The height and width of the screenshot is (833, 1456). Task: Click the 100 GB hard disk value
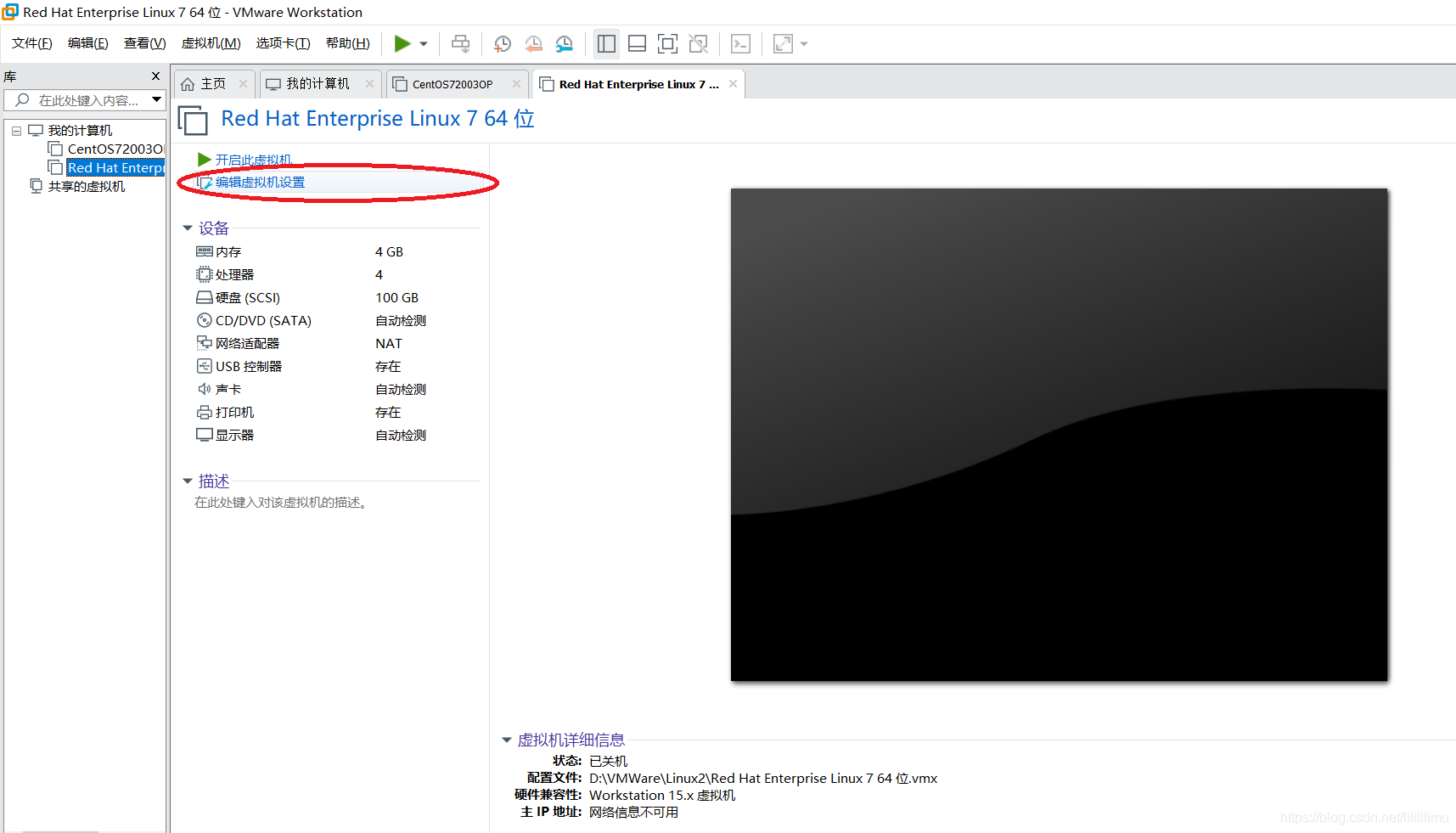click(x=397, y=298)
